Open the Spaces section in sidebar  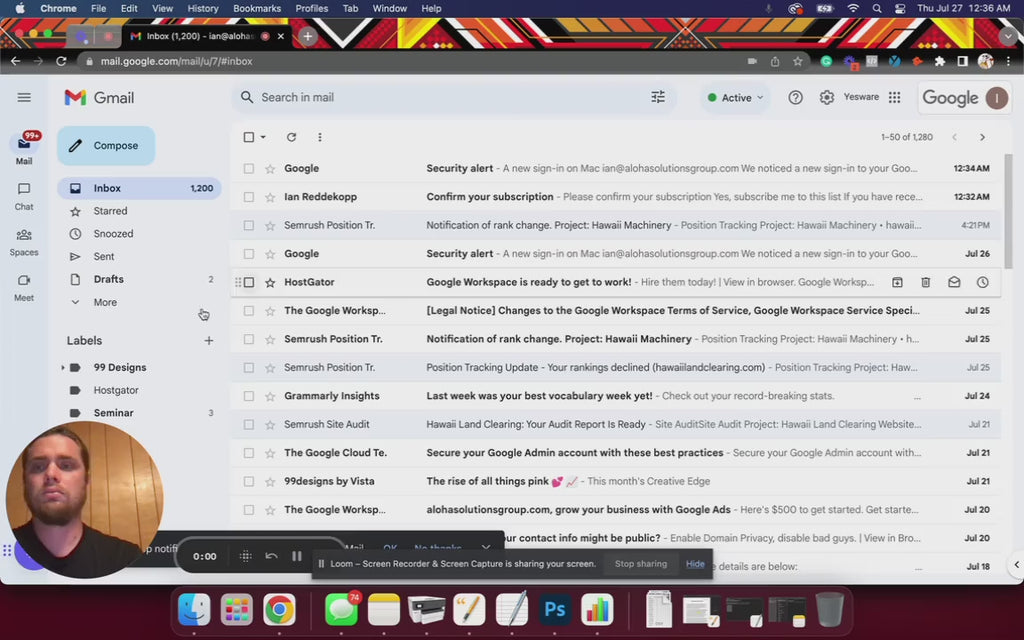pos(24,242)
